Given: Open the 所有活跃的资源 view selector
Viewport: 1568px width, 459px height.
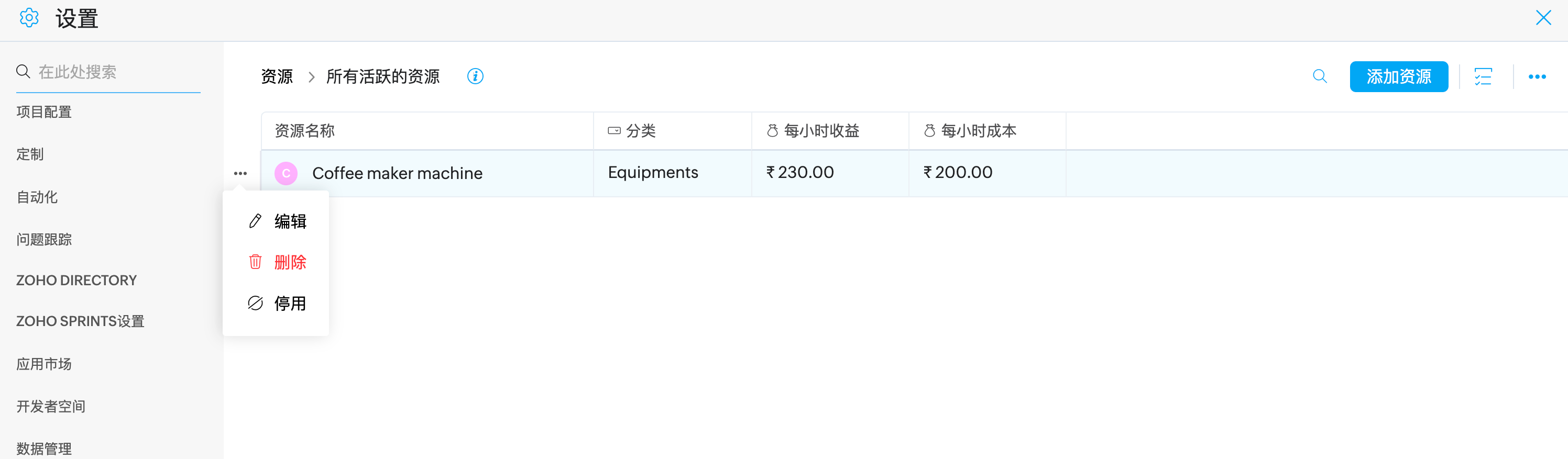Looking at the screenshot, I should 383,76.
